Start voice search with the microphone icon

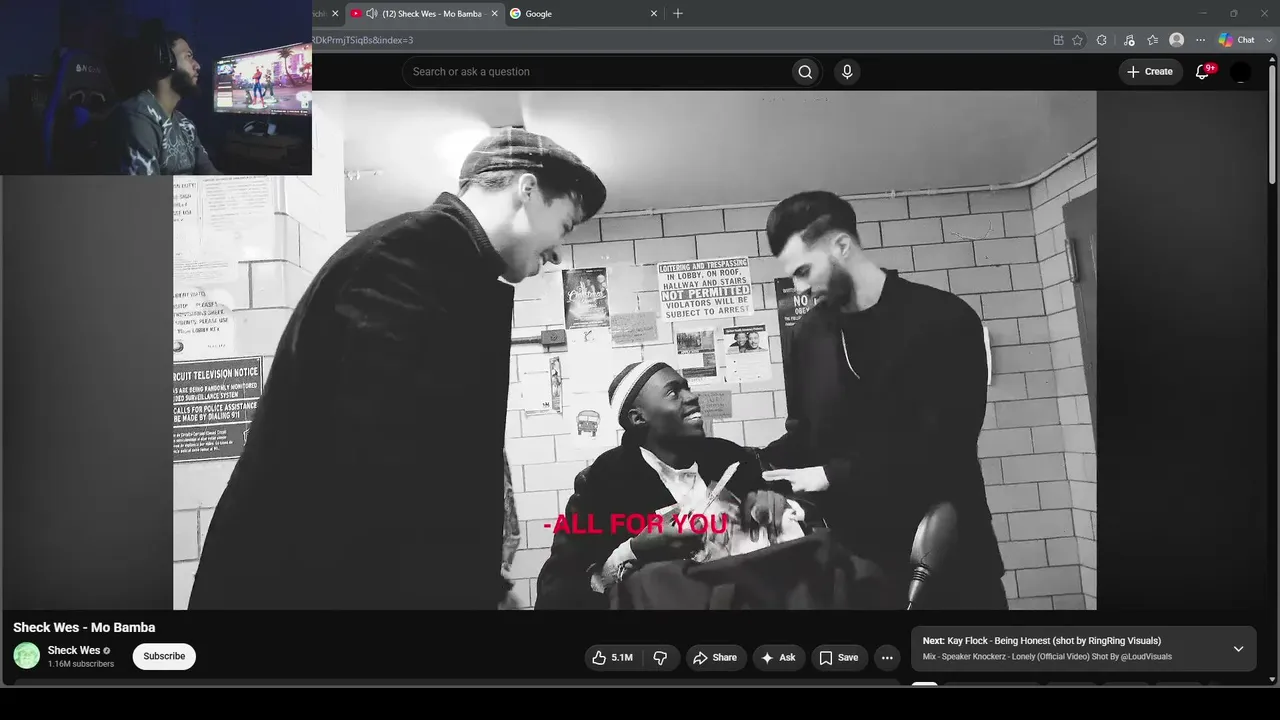pyautogui.click(x=847, y=72)
